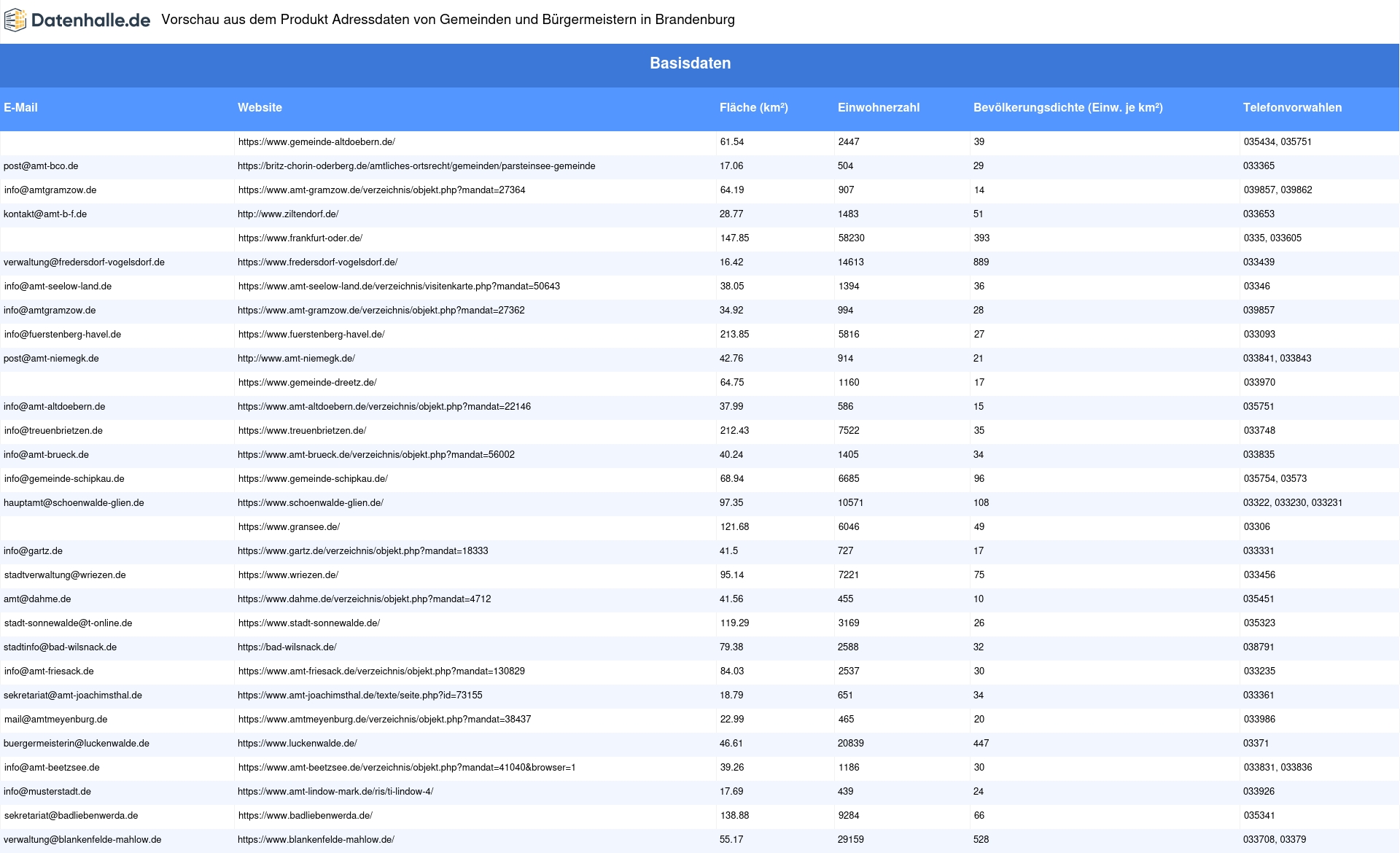Select the stadtverwaltung@wriezen.de email
The width and height of the screenshot is (1400, 853).
pos(65,575)
